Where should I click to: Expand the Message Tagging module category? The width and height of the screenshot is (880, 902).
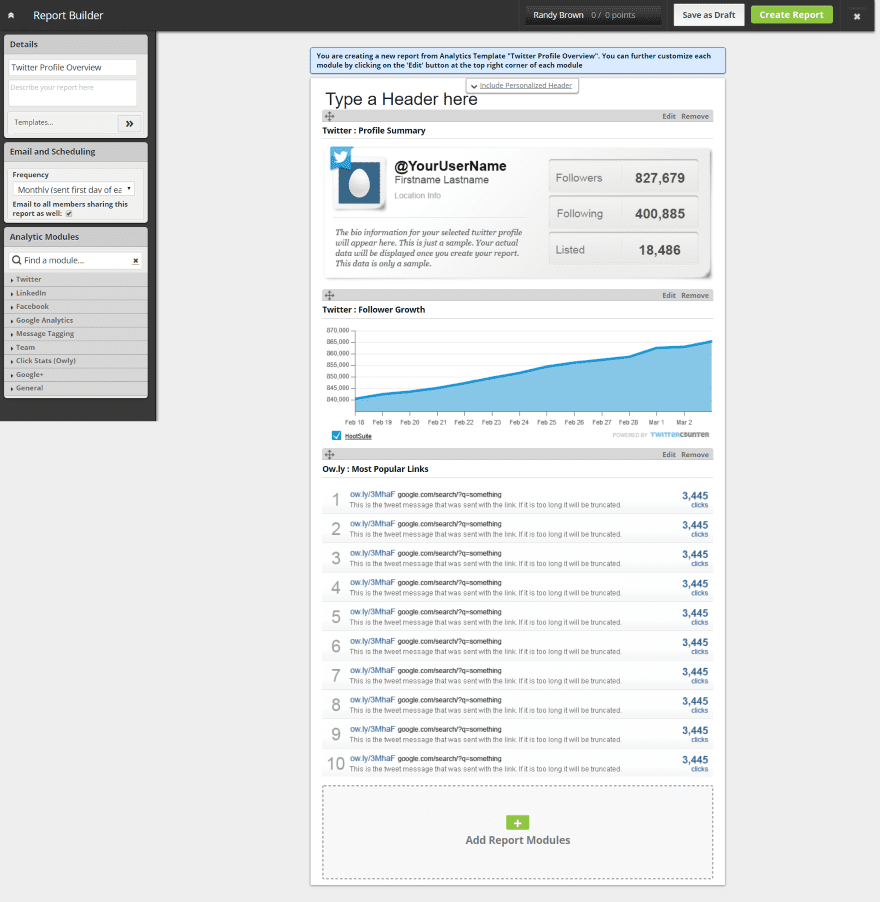[76, 334]
